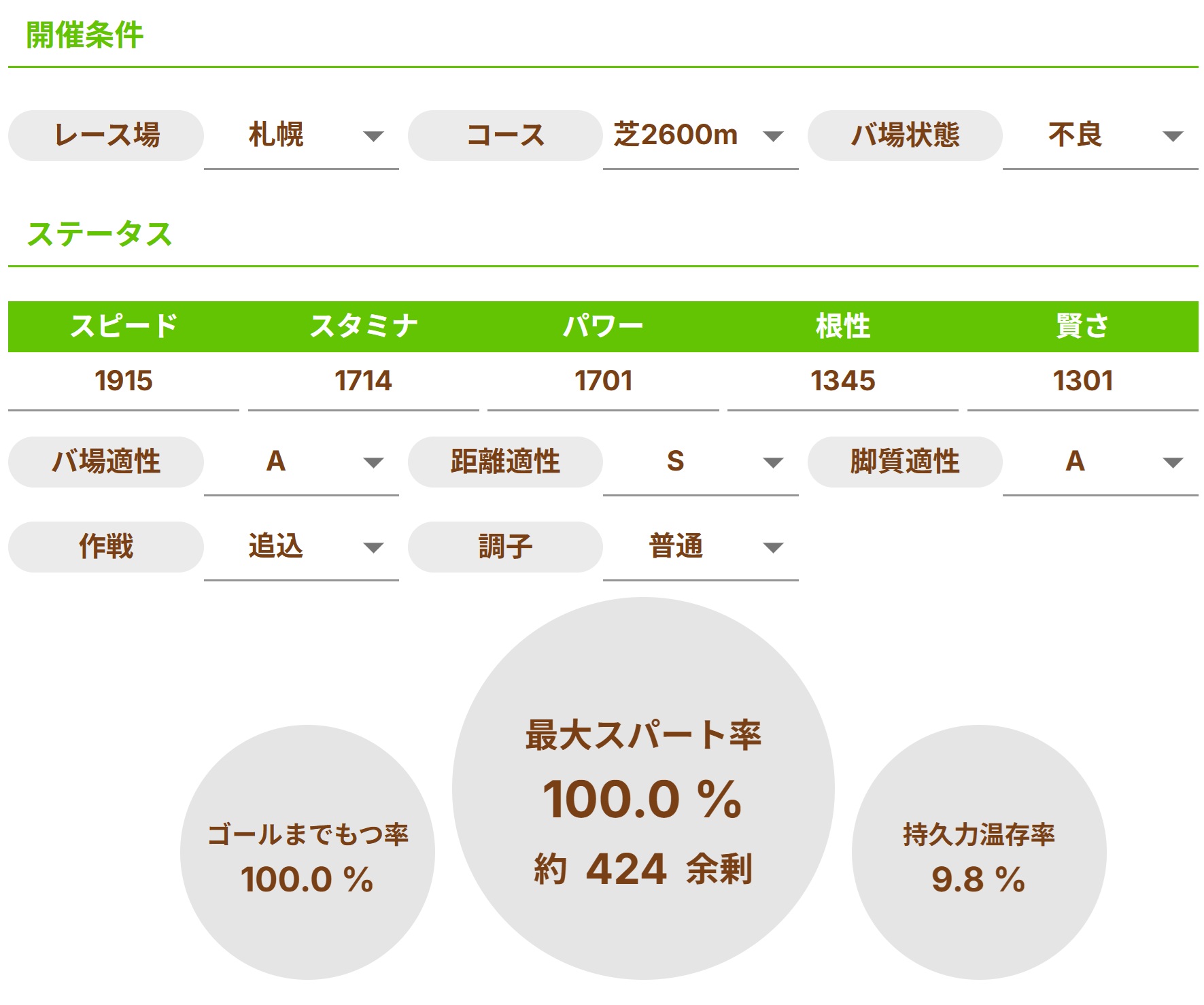The image size is (1204, 1005).
Task: Click the 賢さ input field with 1301
Action: (1082, 381)
